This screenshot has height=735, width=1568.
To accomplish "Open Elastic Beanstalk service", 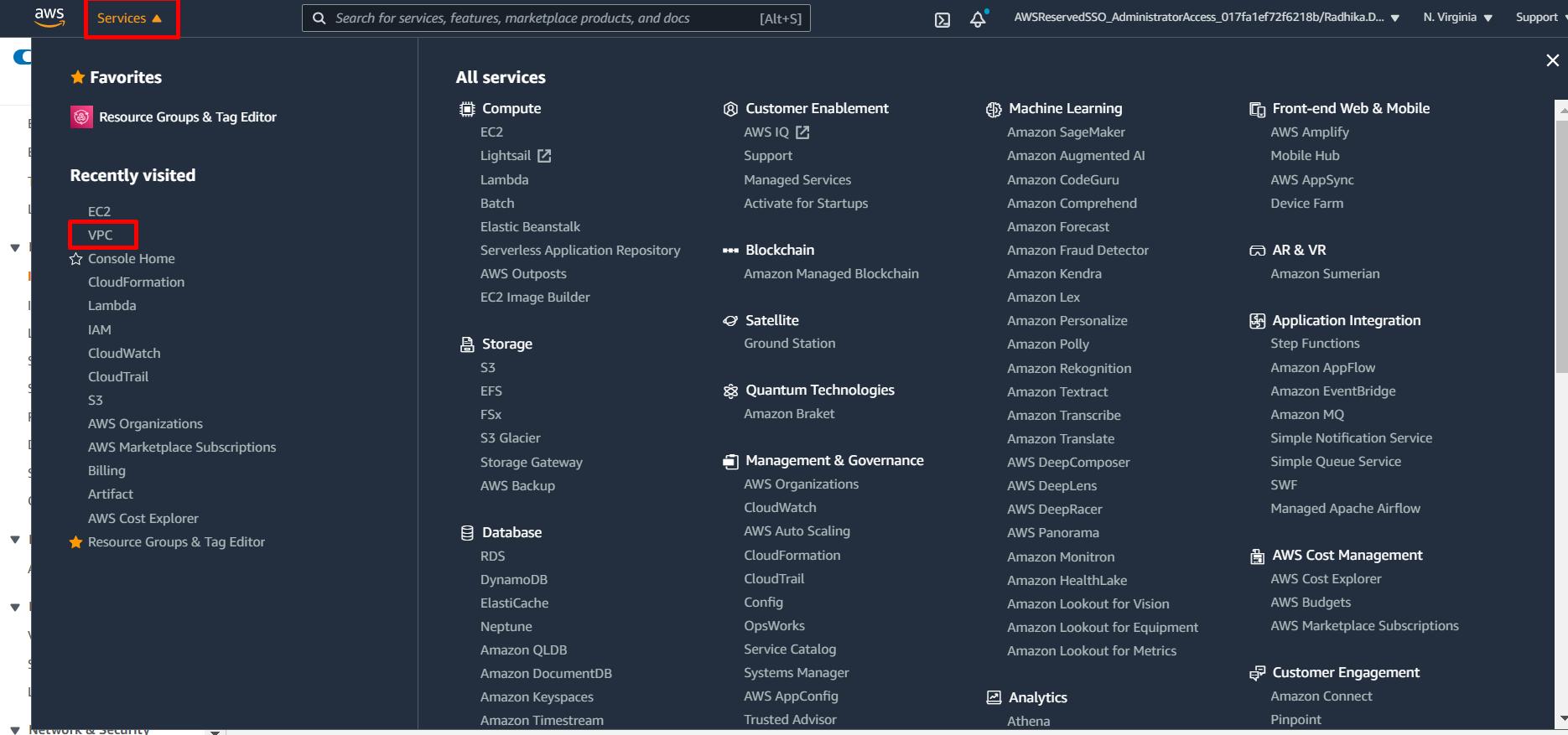I will pos(530,227).
